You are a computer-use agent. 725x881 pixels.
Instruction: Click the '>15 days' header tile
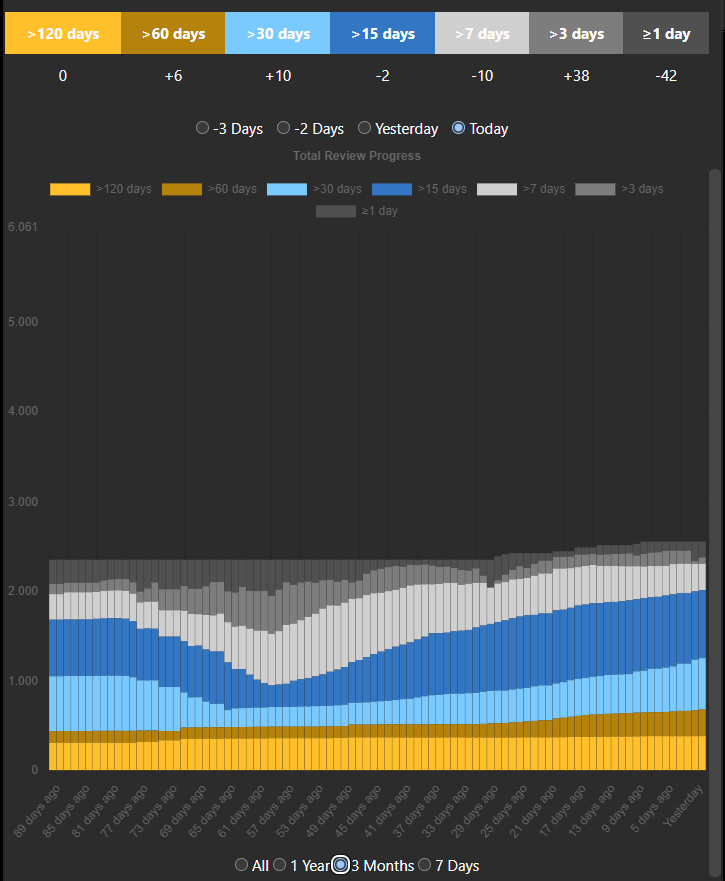pos(383,34)
